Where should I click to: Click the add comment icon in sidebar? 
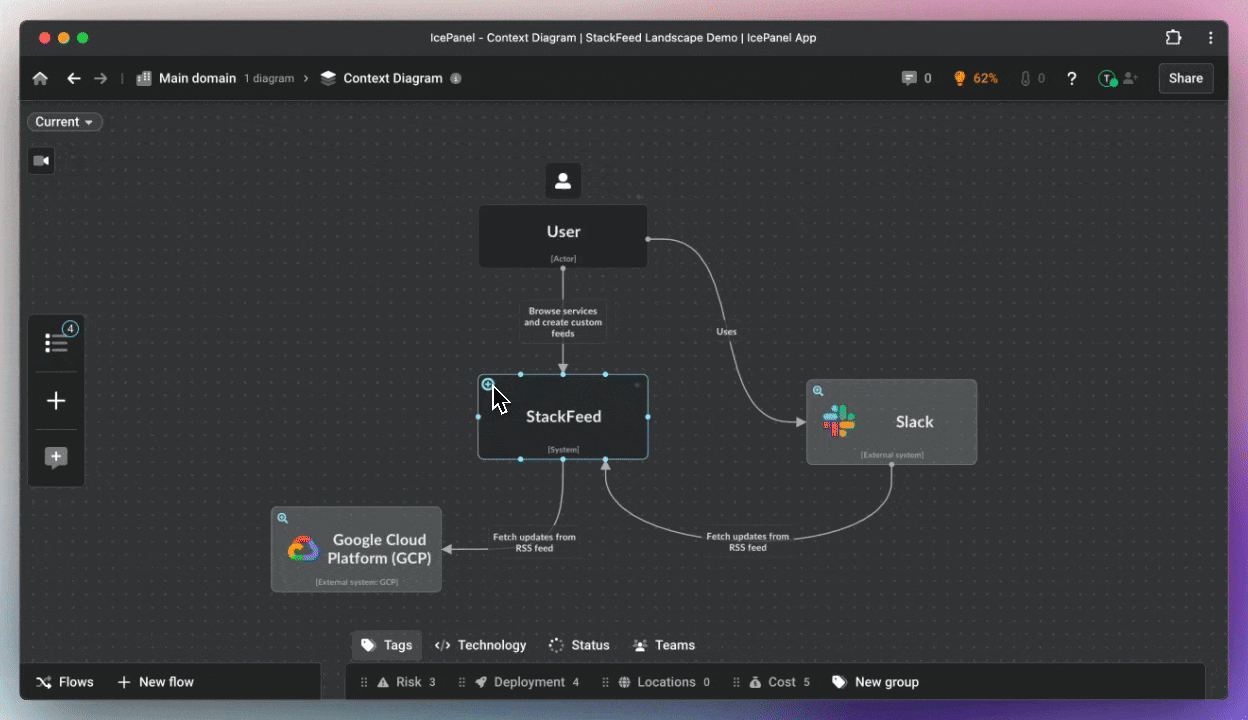point(57,458)
